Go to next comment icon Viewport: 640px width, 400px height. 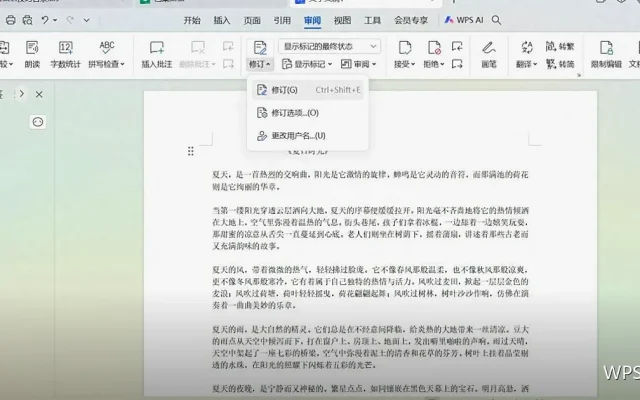click(x=228, y=64)
